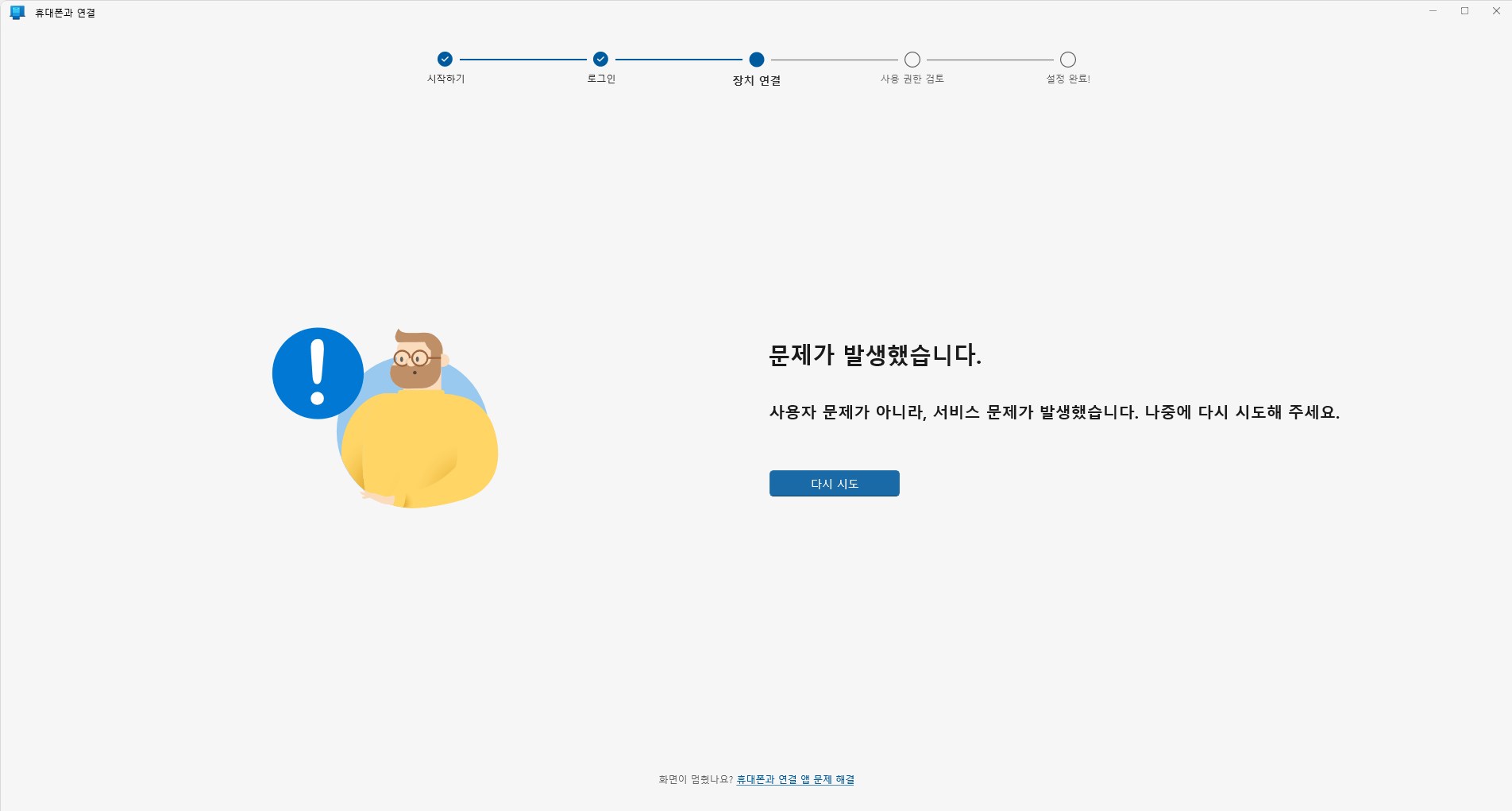Open the 휴대폰과 연결 앱 문제 해결 link

point(794,779)
